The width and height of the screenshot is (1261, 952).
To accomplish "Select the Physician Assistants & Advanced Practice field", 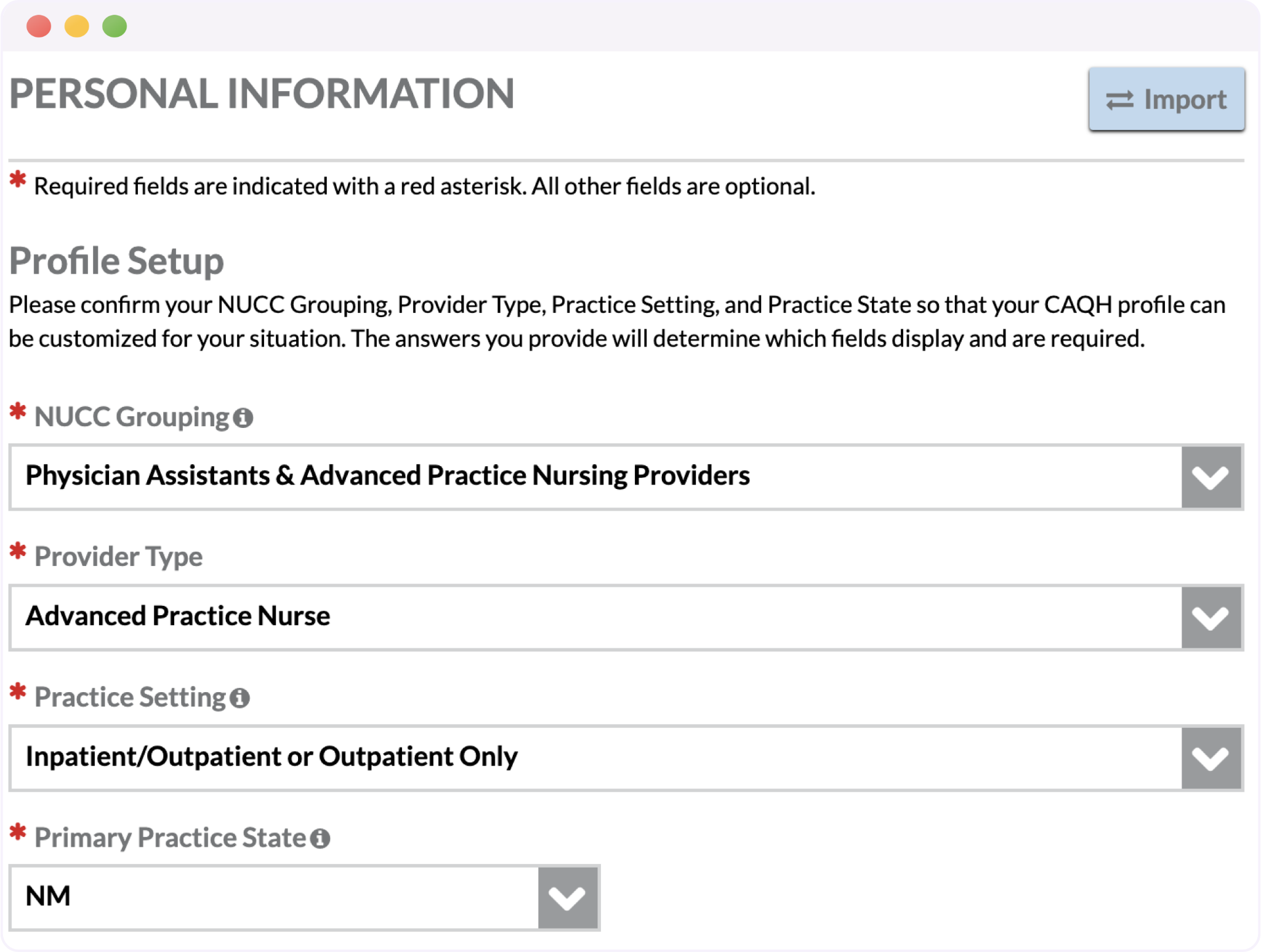I will 626,477.
